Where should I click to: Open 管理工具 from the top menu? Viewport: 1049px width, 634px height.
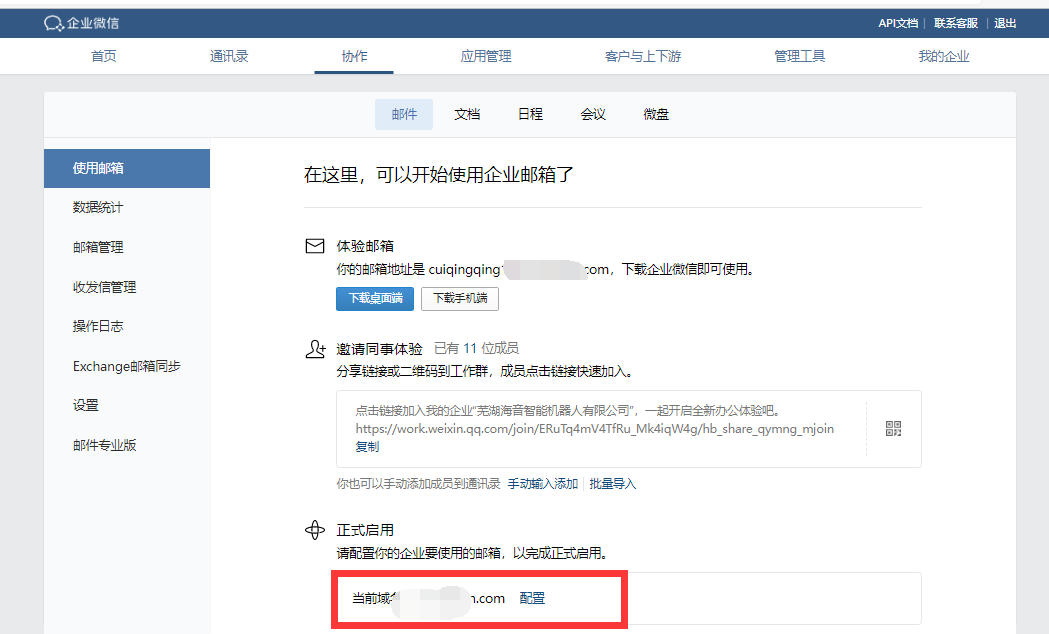pos(800,56)
